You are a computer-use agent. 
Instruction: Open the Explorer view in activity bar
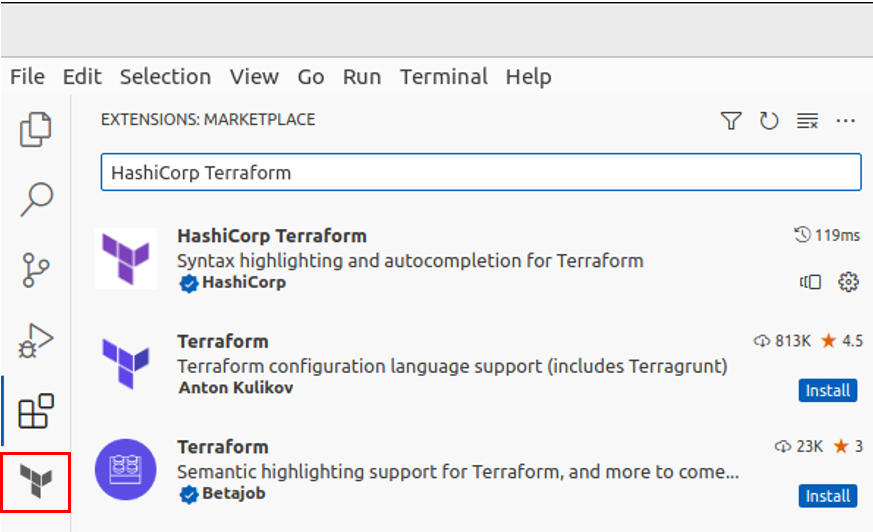pos(36,129)
